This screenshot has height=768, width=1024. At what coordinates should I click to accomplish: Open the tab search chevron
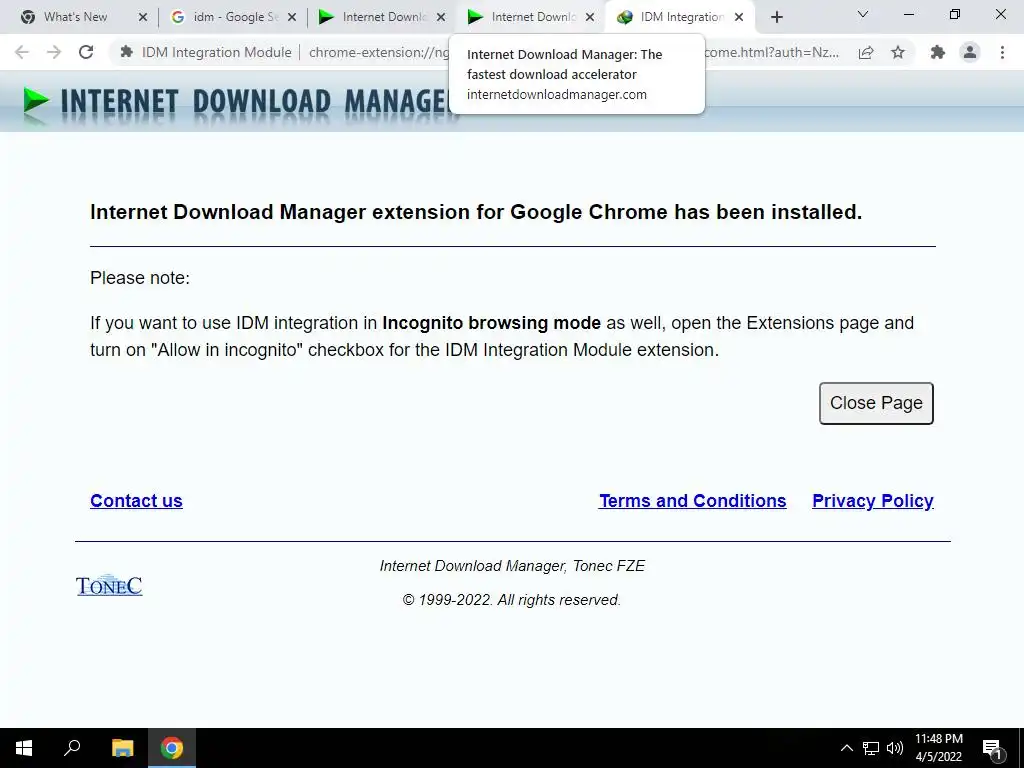pyautogui.click(x=863, y=14)
